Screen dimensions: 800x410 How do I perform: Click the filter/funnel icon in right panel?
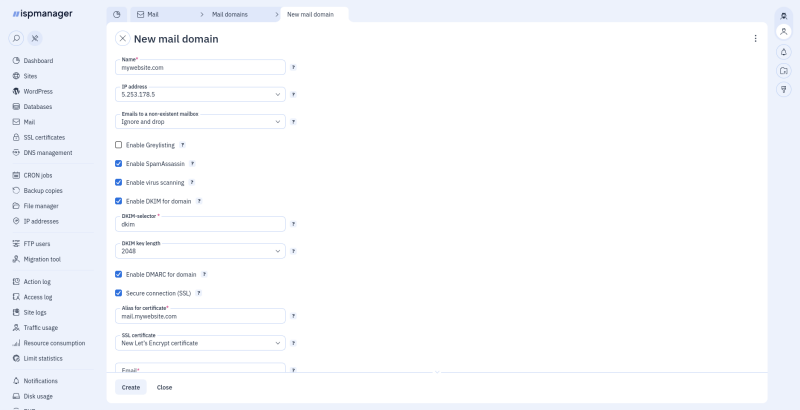click(784, 89)
